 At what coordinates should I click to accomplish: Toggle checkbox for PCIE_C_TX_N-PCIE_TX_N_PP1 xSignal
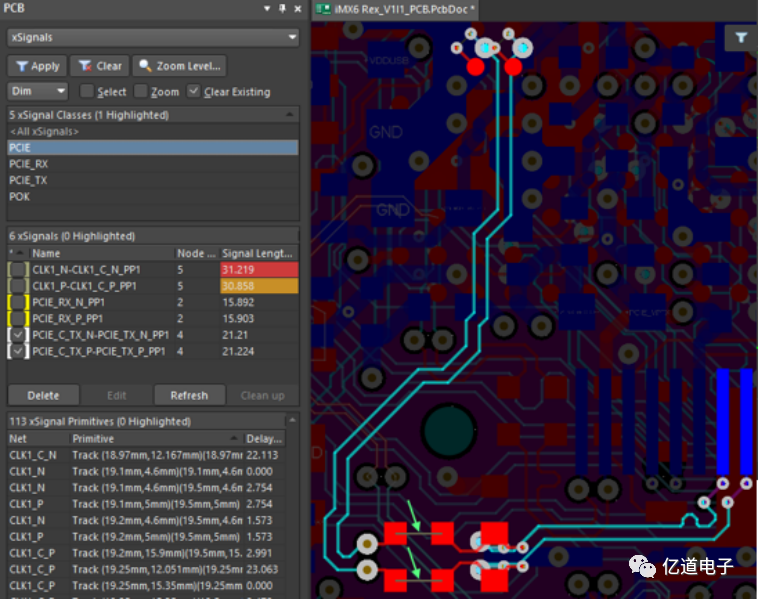[18, 335]
